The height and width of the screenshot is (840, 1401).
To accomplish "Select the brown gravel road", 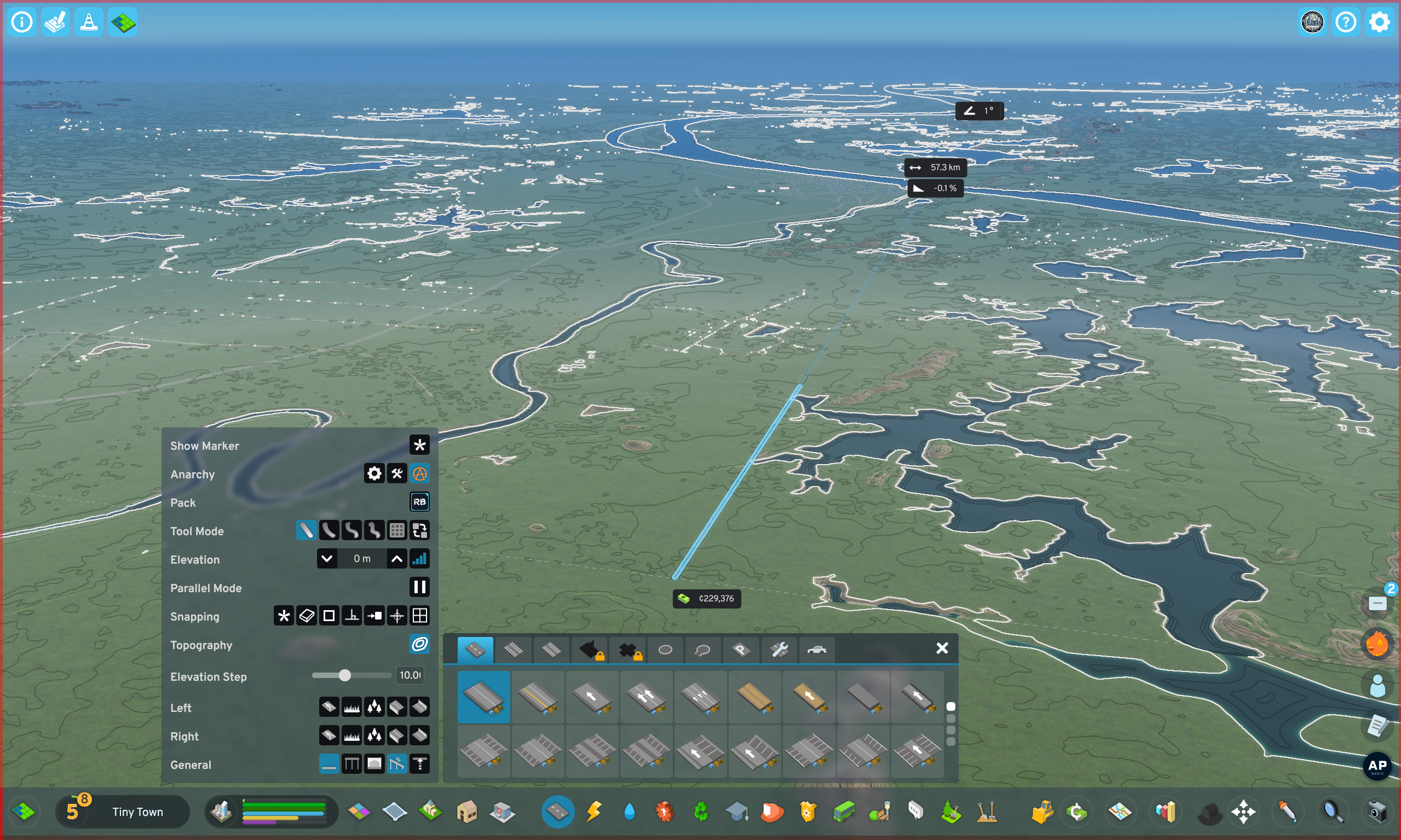I will (755, 697).
